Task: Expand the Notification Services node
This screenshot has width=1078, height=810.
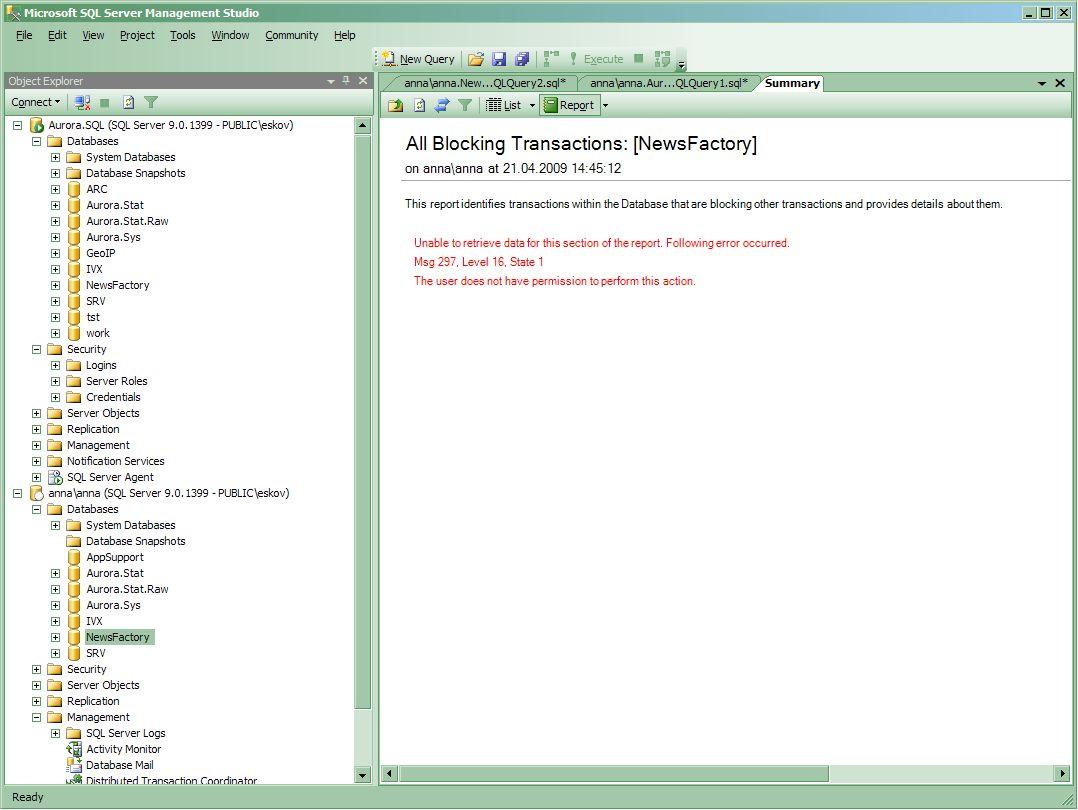Action: click(36, 461)
